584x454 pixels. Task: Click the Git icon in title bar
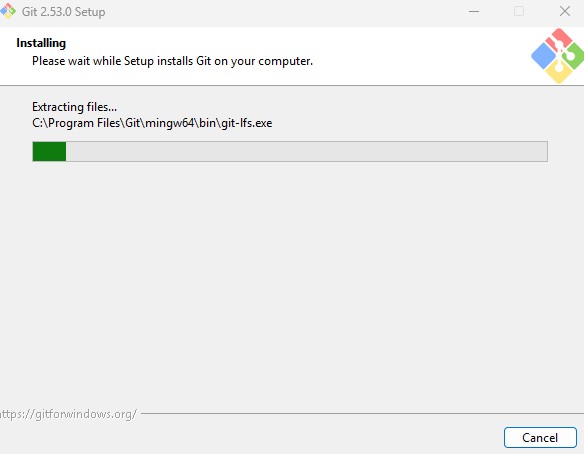[8, 11]
